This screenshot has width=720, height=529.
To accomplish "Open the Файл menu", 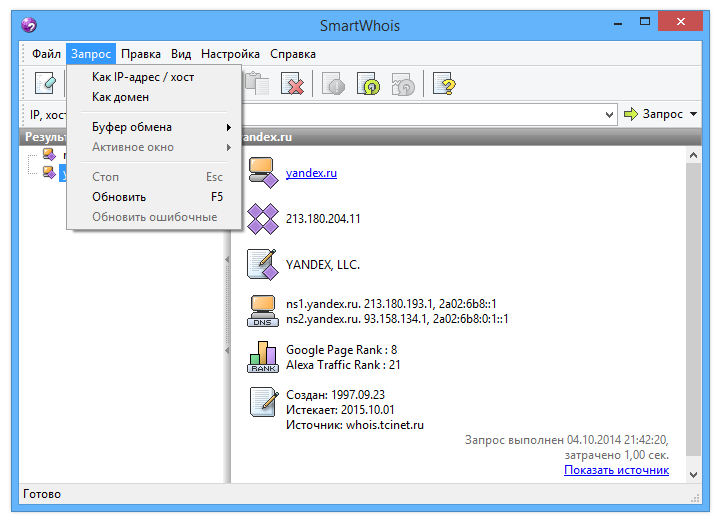I will (x=46, y=54).
